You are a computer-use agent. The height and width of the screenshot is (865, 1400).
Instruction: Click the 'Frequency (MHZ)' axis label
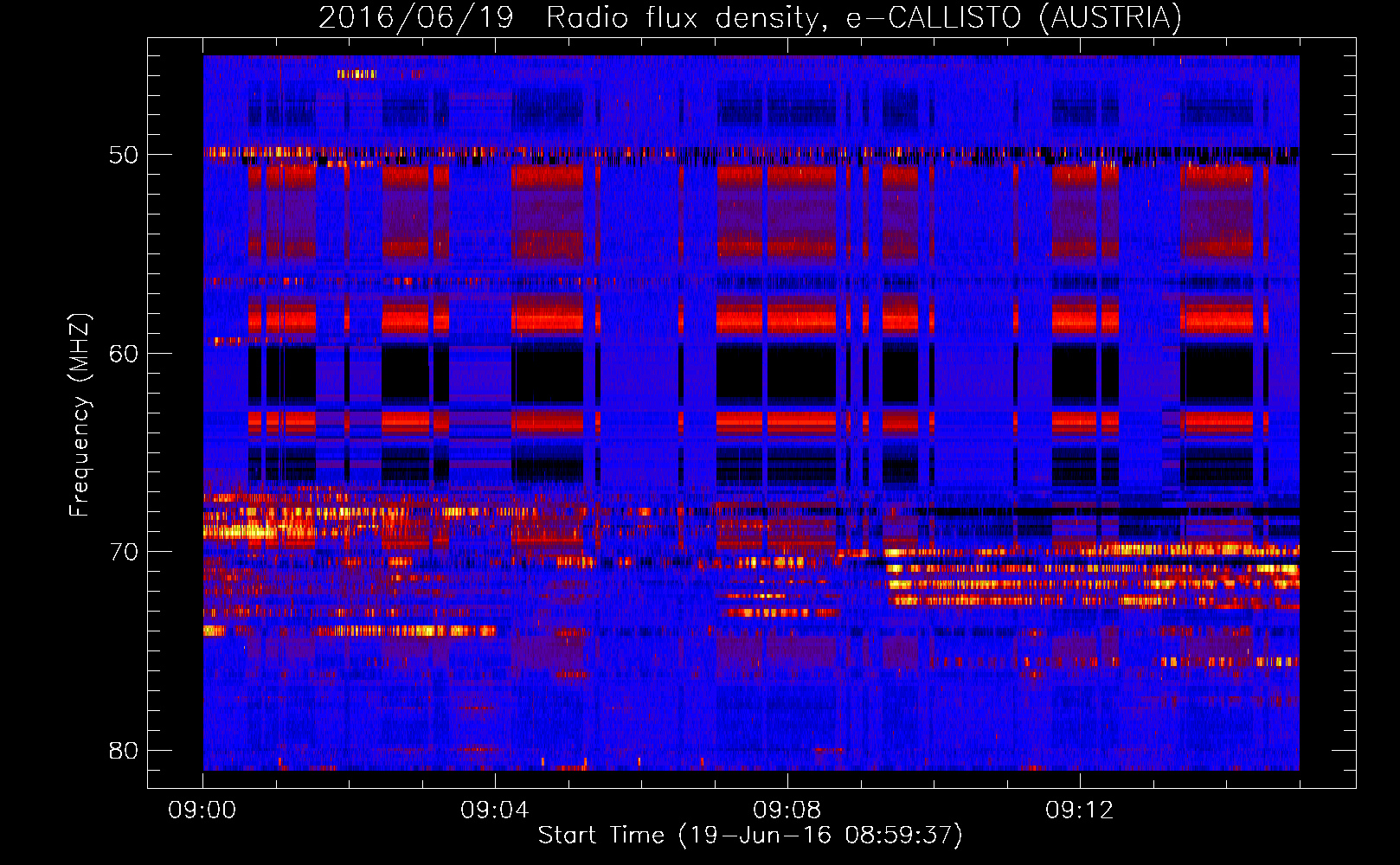coord(80,415)
